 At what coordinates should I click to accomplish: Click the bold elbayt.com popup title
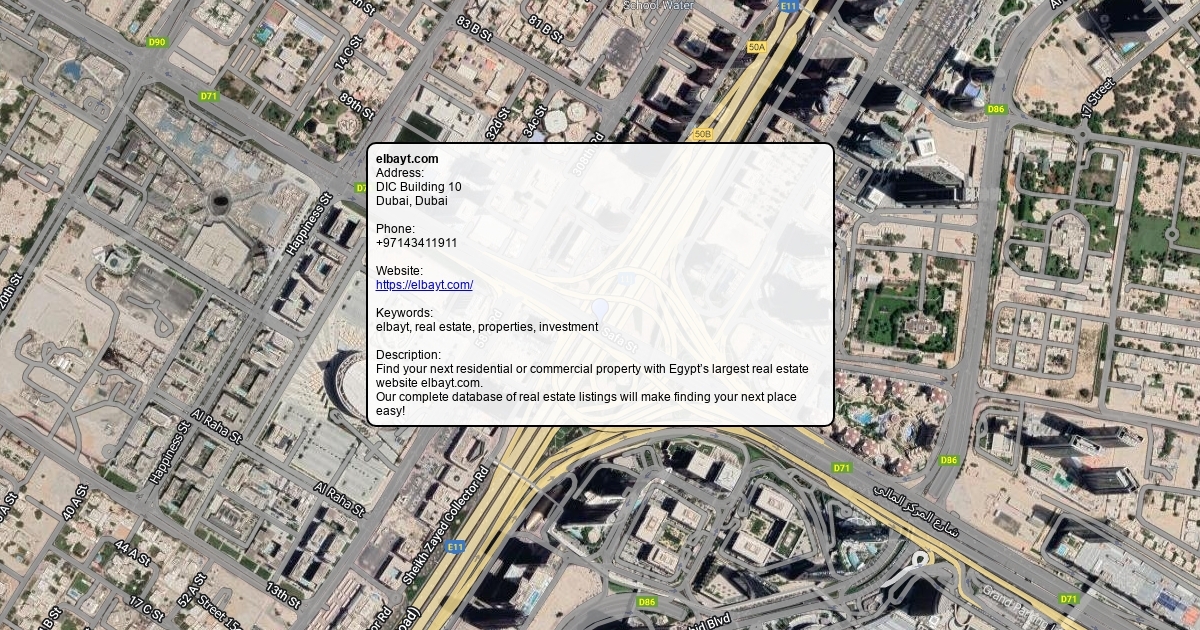pos(407,159)
